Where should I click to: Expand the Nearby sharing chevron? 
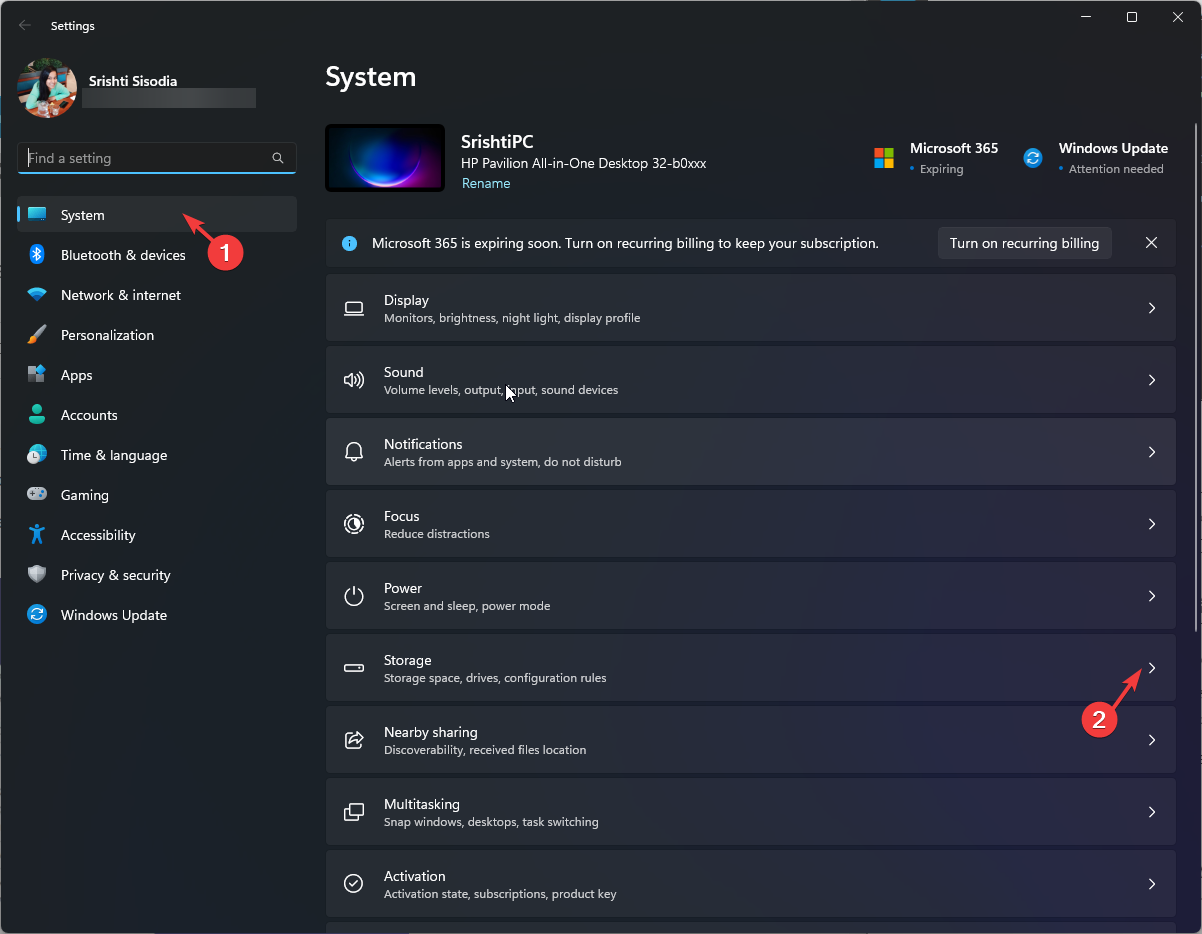coord(1151,740)
